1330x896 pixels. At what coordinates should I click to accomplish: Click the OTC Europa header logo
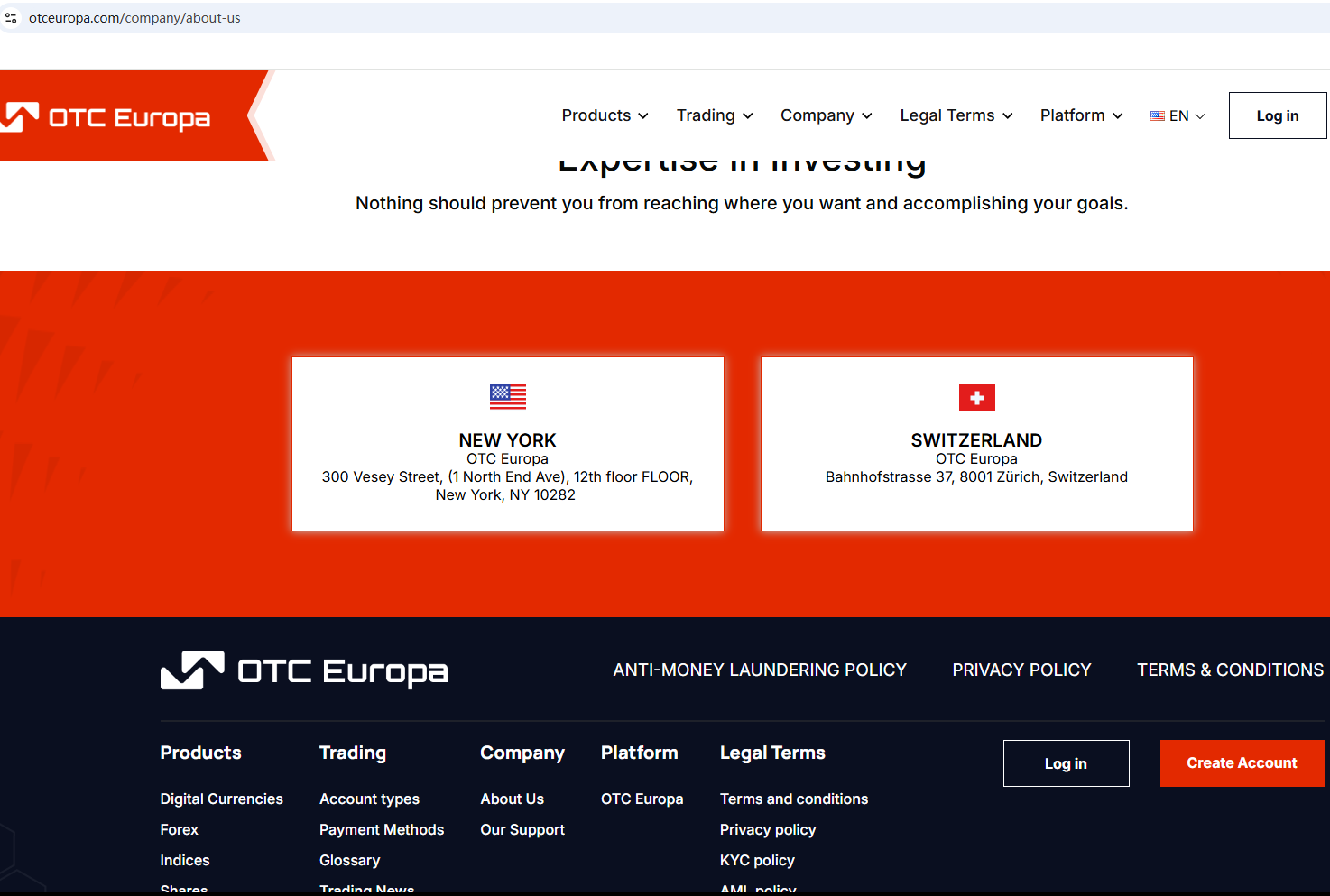tap(106, 117)
